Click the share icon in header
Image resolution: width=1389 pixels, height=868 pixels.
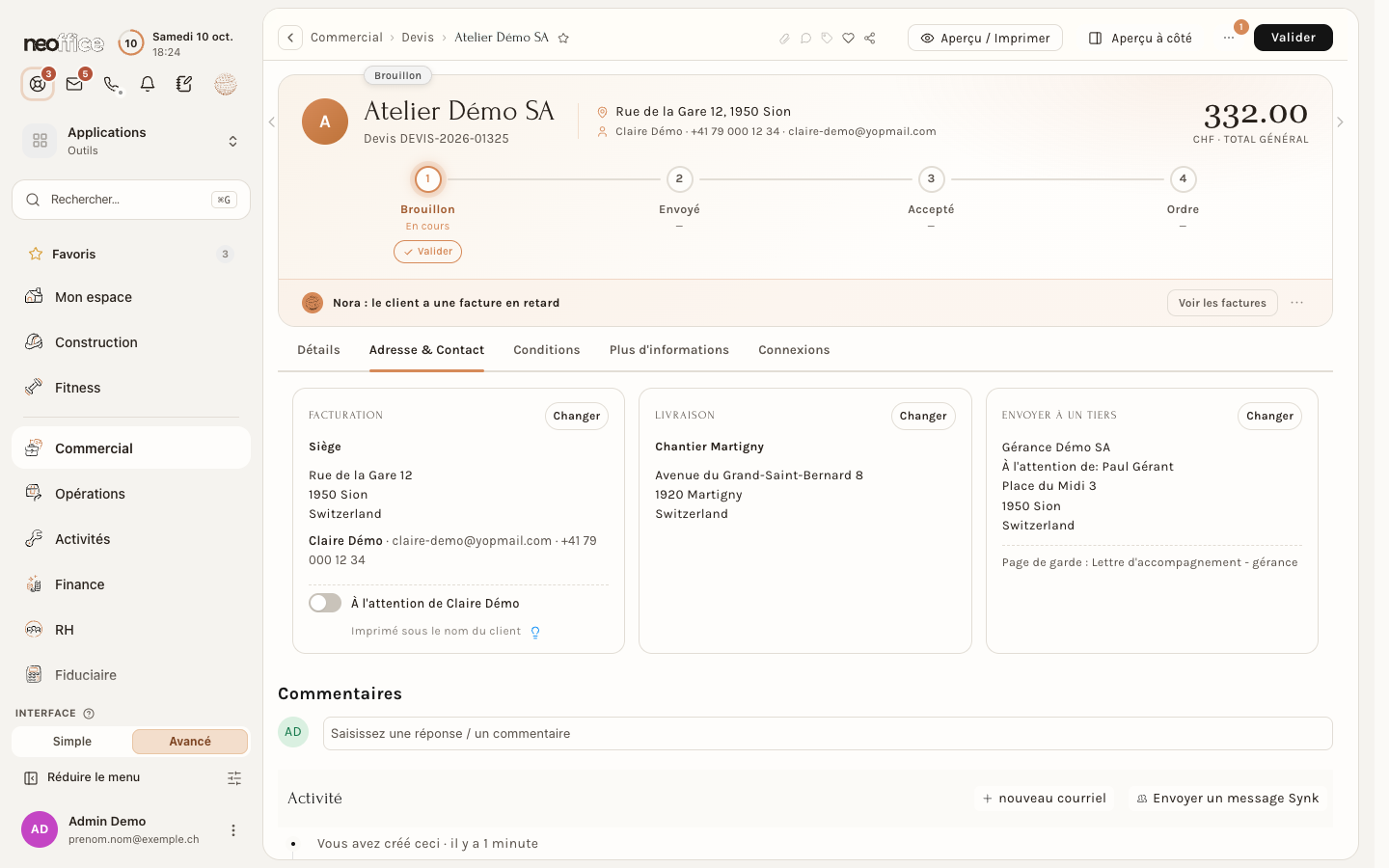pos(870,38)
